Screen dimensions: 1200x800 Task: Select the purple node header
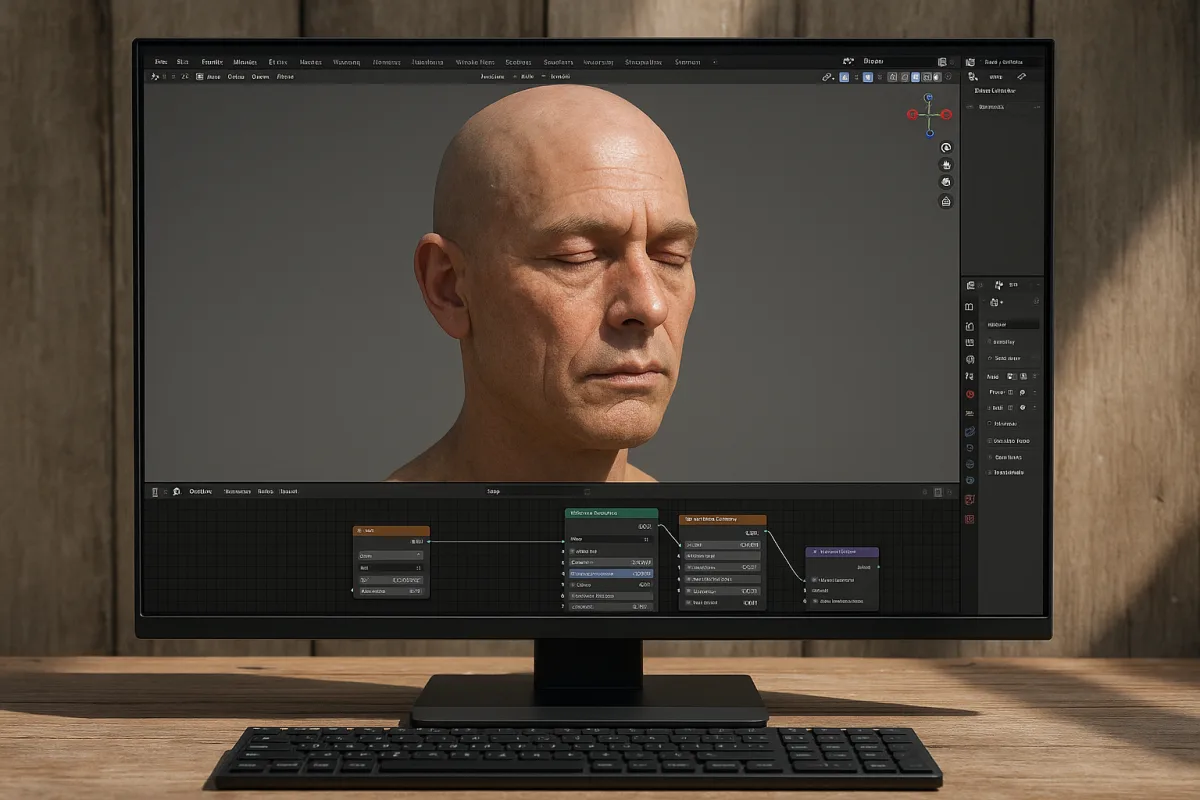(842, 552)
